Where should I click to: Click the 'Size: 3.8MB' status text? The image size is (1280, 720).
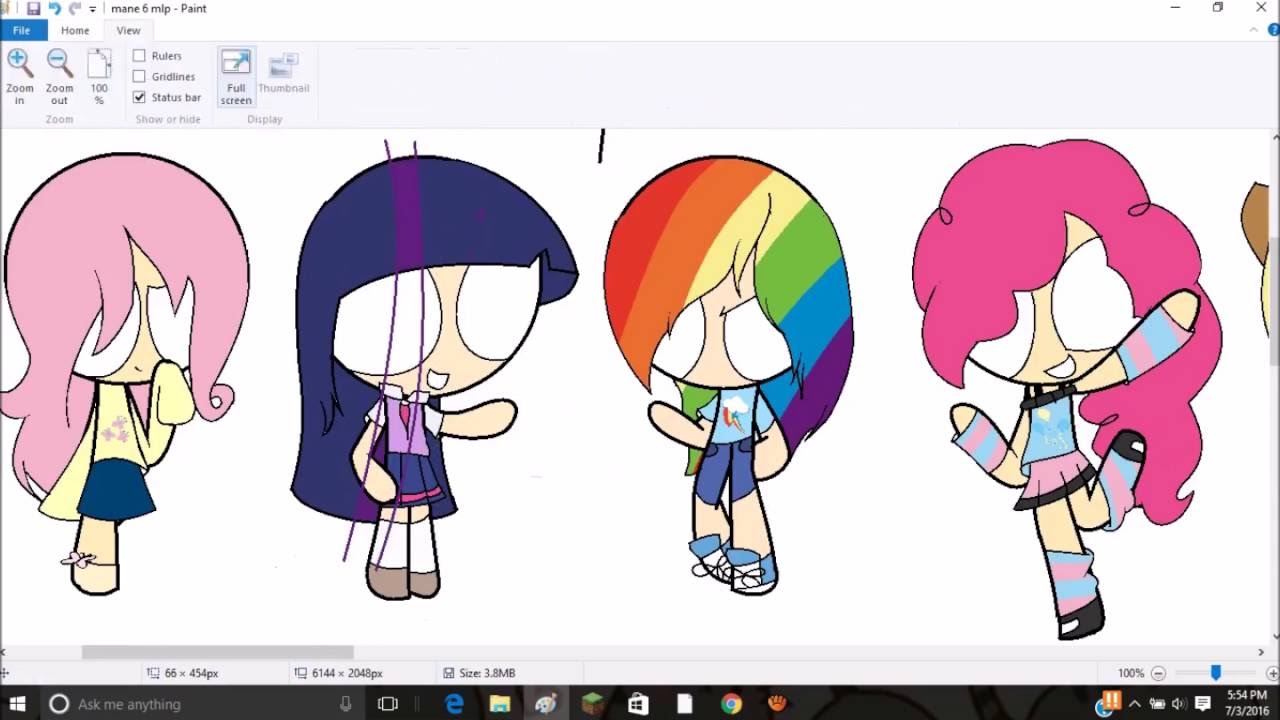point(486,673)
